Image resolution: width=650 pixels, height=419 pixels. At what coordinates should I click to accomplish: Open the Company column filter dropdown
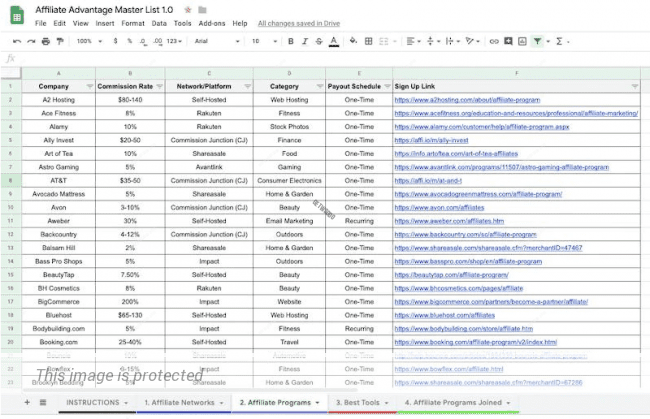pyautogui.click(x=87, y=87)
